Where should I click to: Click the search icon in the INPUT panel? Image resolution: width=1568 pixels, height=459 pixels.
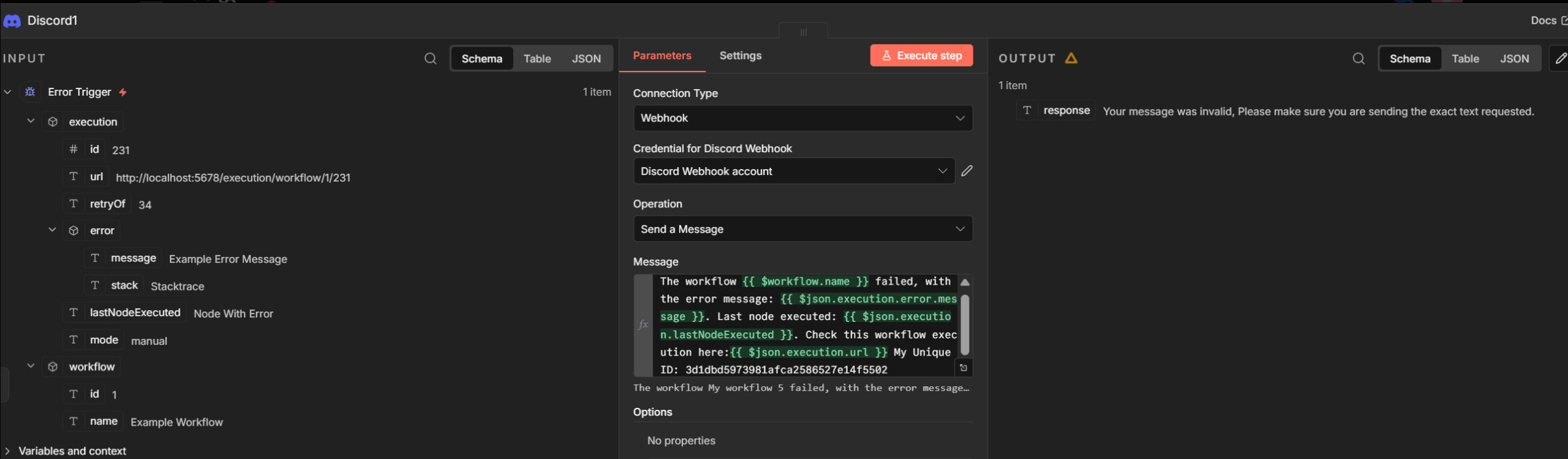[x=430, y=58]
